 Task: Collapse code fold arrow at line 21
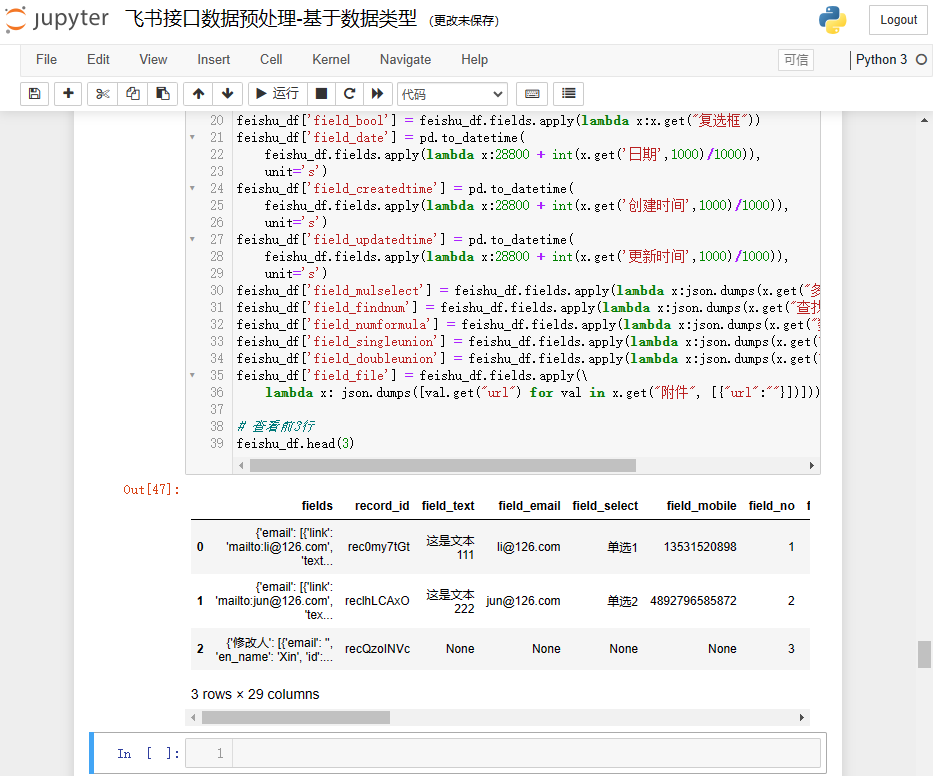tap(192, 137)
